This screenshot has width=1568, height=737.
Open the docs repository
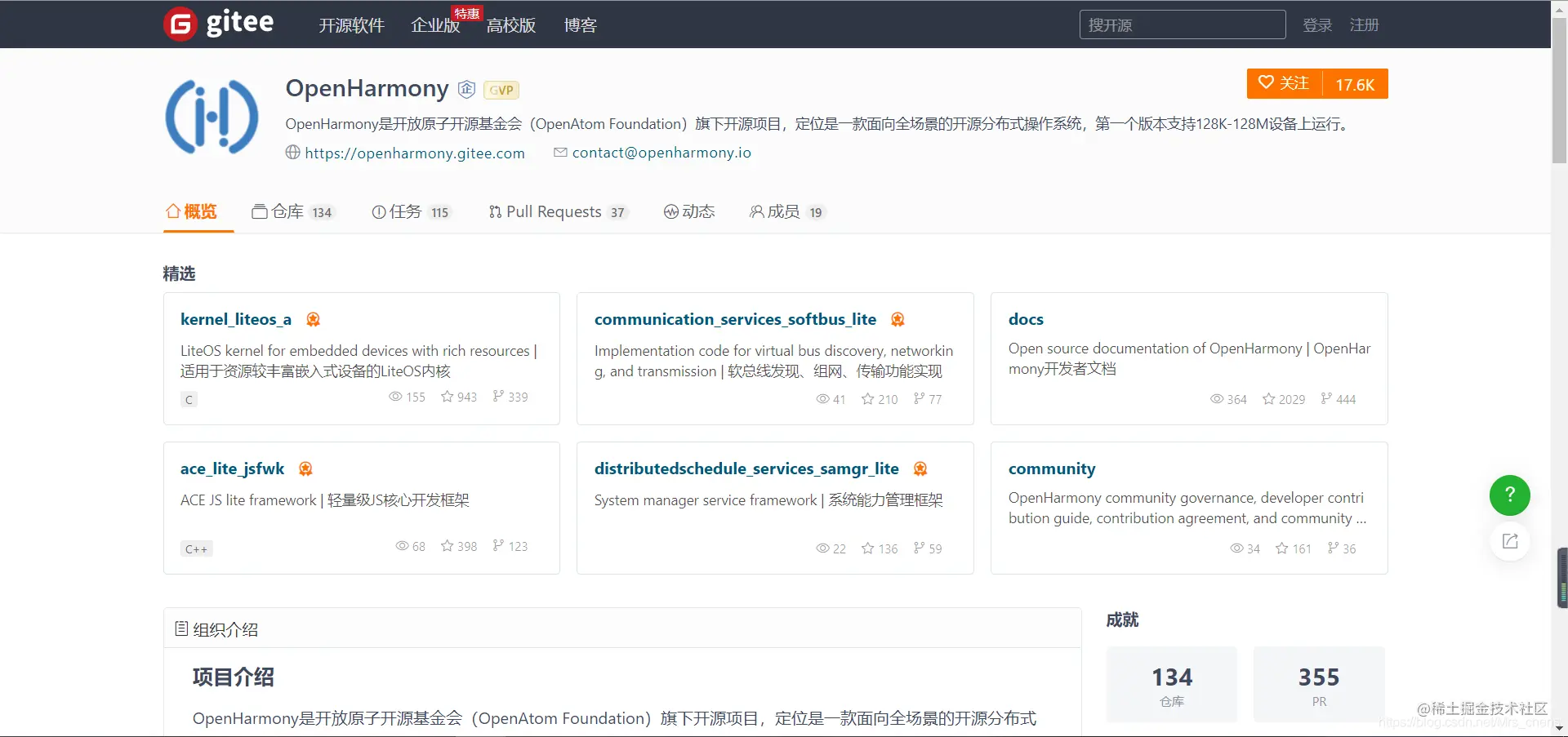tap(1026, 319)
